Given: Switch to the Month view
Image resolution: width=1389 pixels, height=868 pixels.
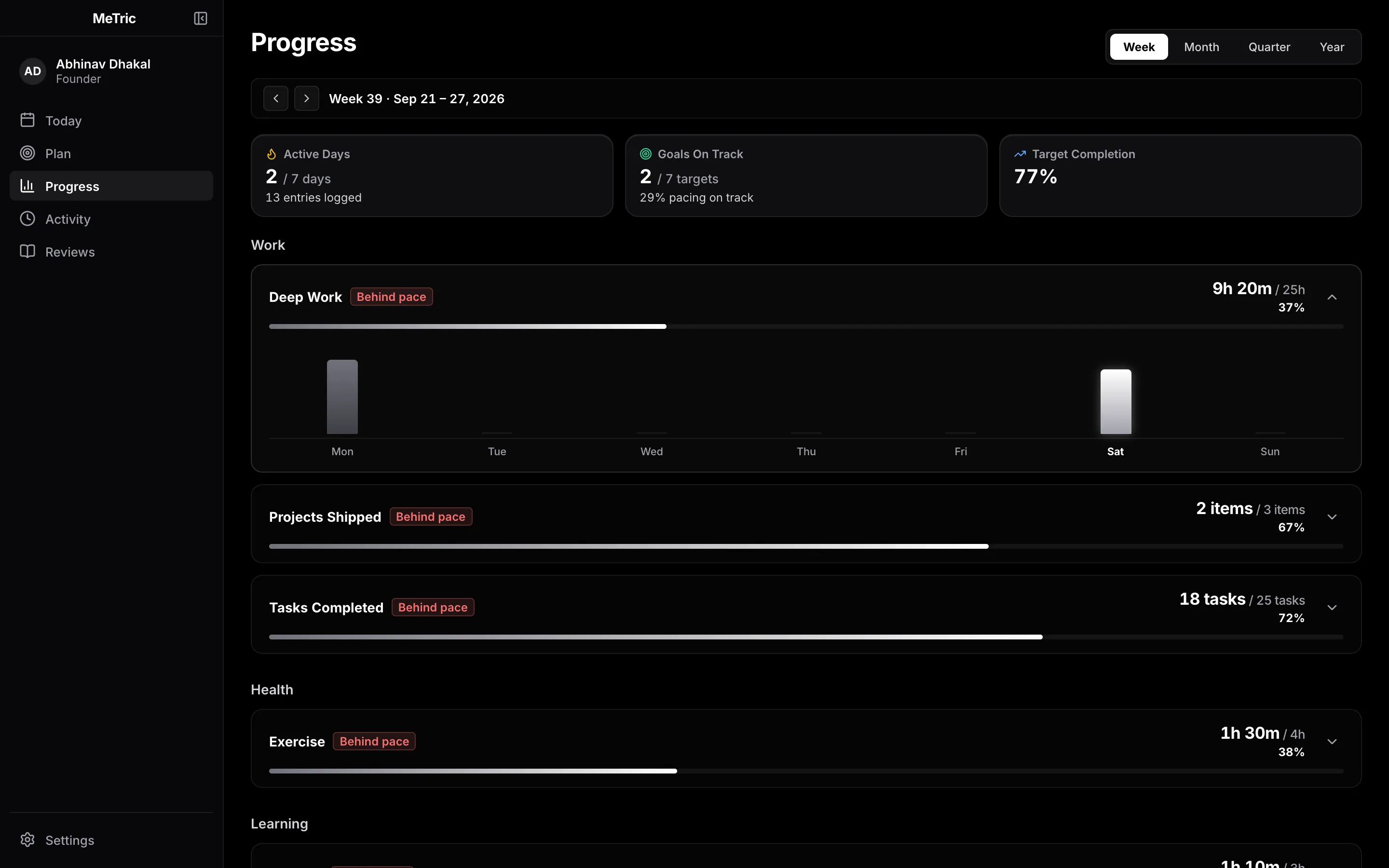Looking at the screenshot, I should click(1201, 46).
